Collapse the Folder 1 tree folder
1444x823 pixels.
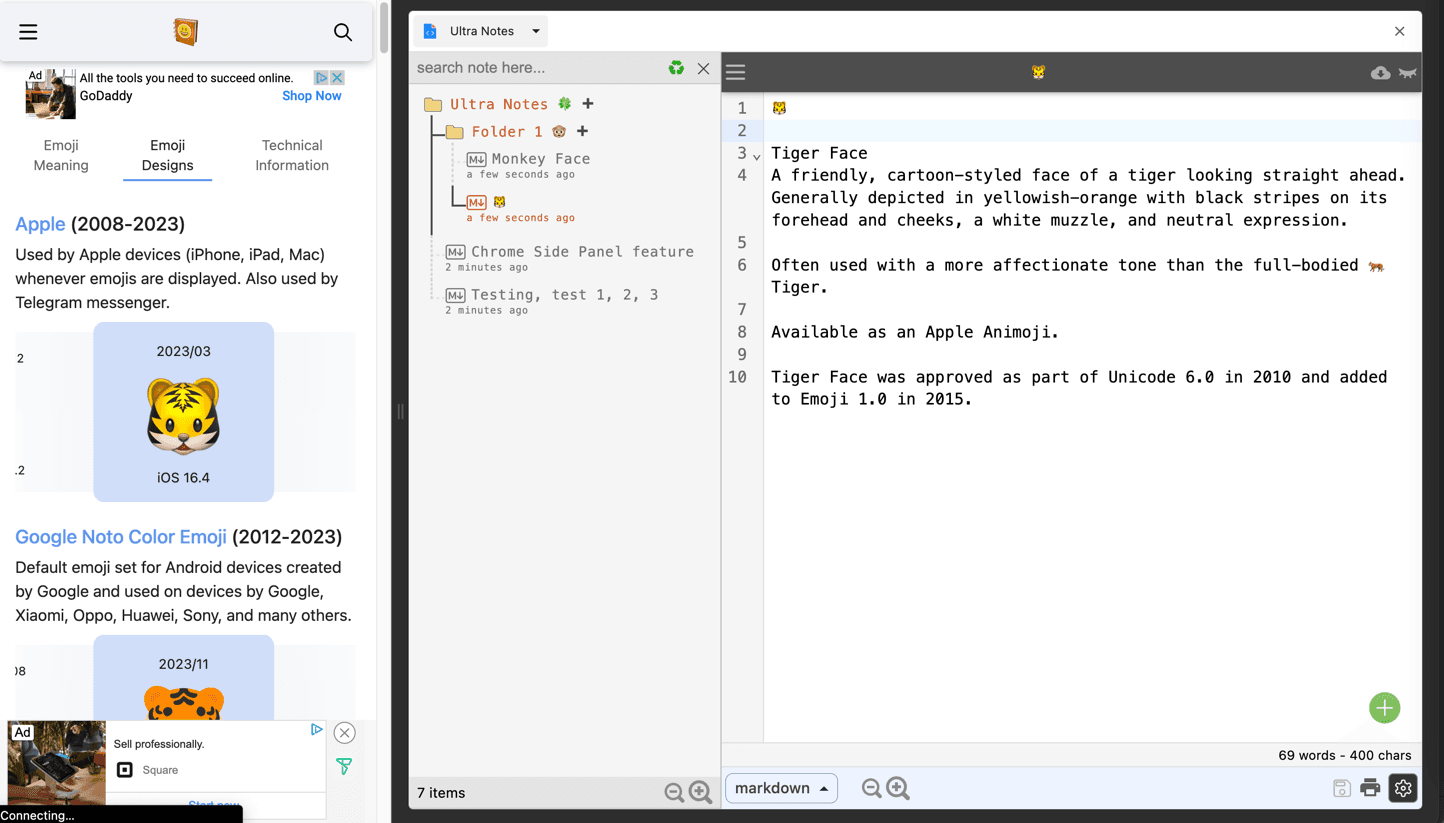point(455,132)
